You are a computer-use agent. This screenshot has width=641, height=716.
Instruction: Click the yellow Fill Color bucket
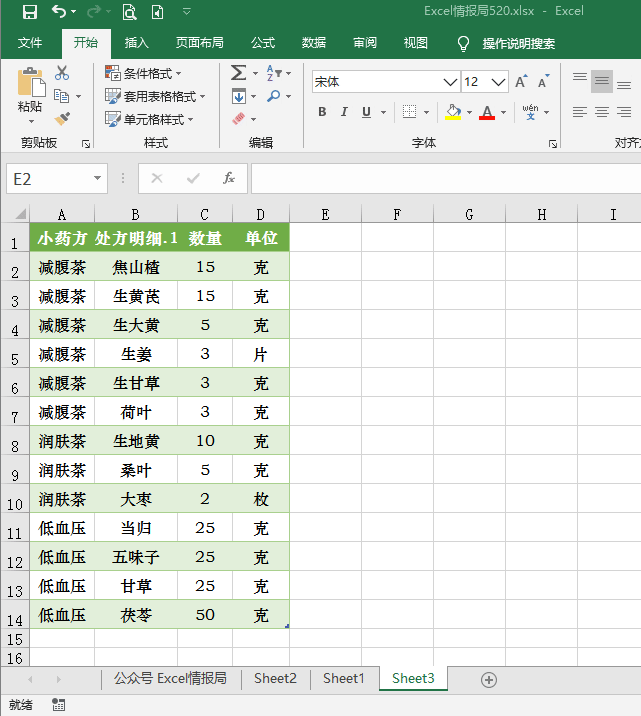click(453, 112)
